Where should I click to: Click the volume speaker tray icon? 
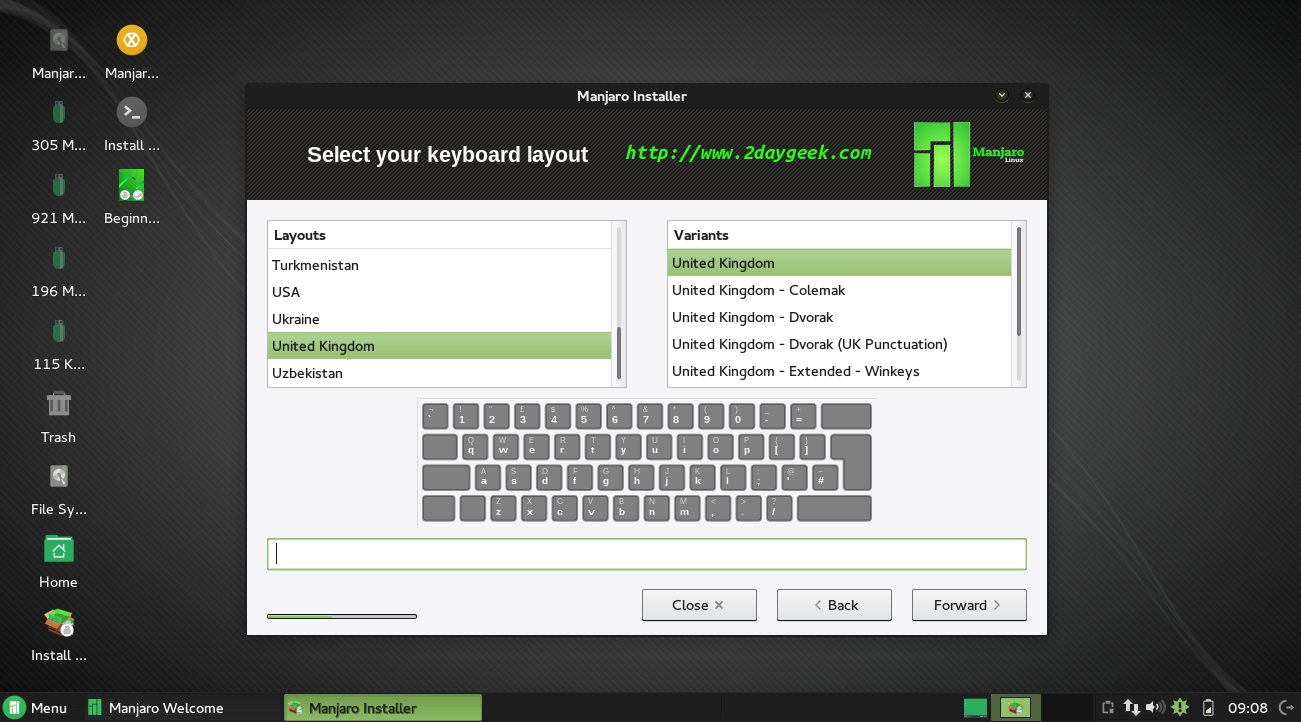click(1155, 708)
